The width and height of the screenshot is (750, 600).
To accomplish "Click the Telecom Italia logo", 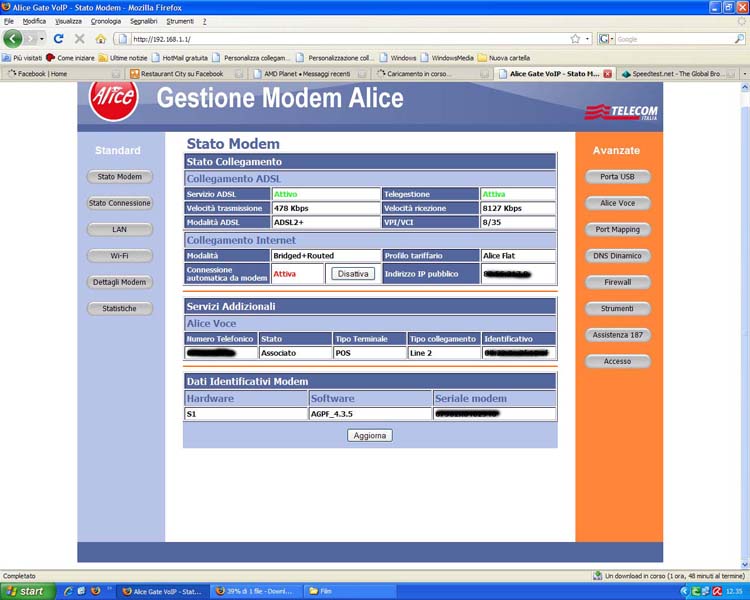I will 621,112.
